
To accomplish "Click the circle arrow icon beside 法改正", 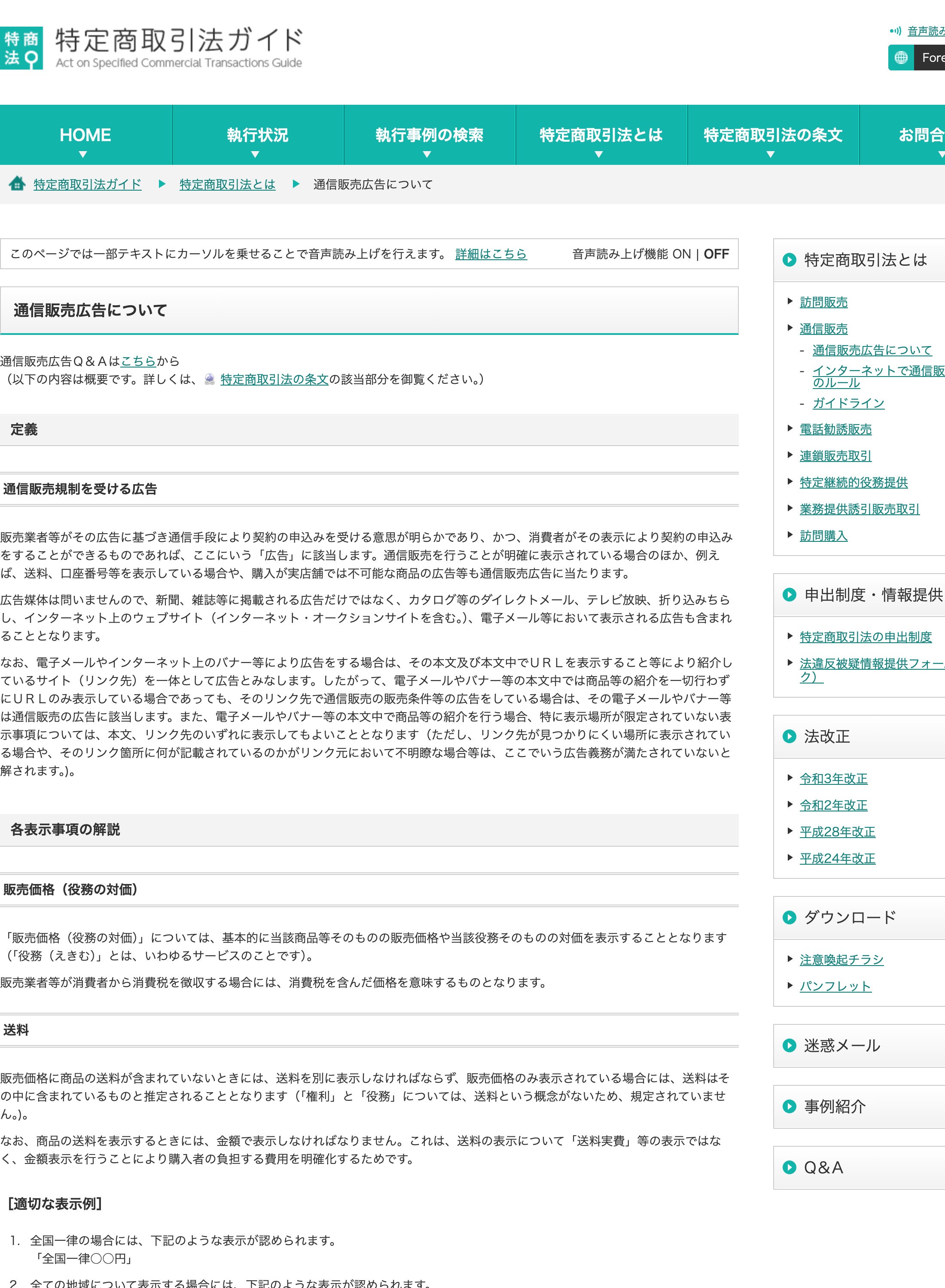I will pyautogui.click(x=790, y=736).
